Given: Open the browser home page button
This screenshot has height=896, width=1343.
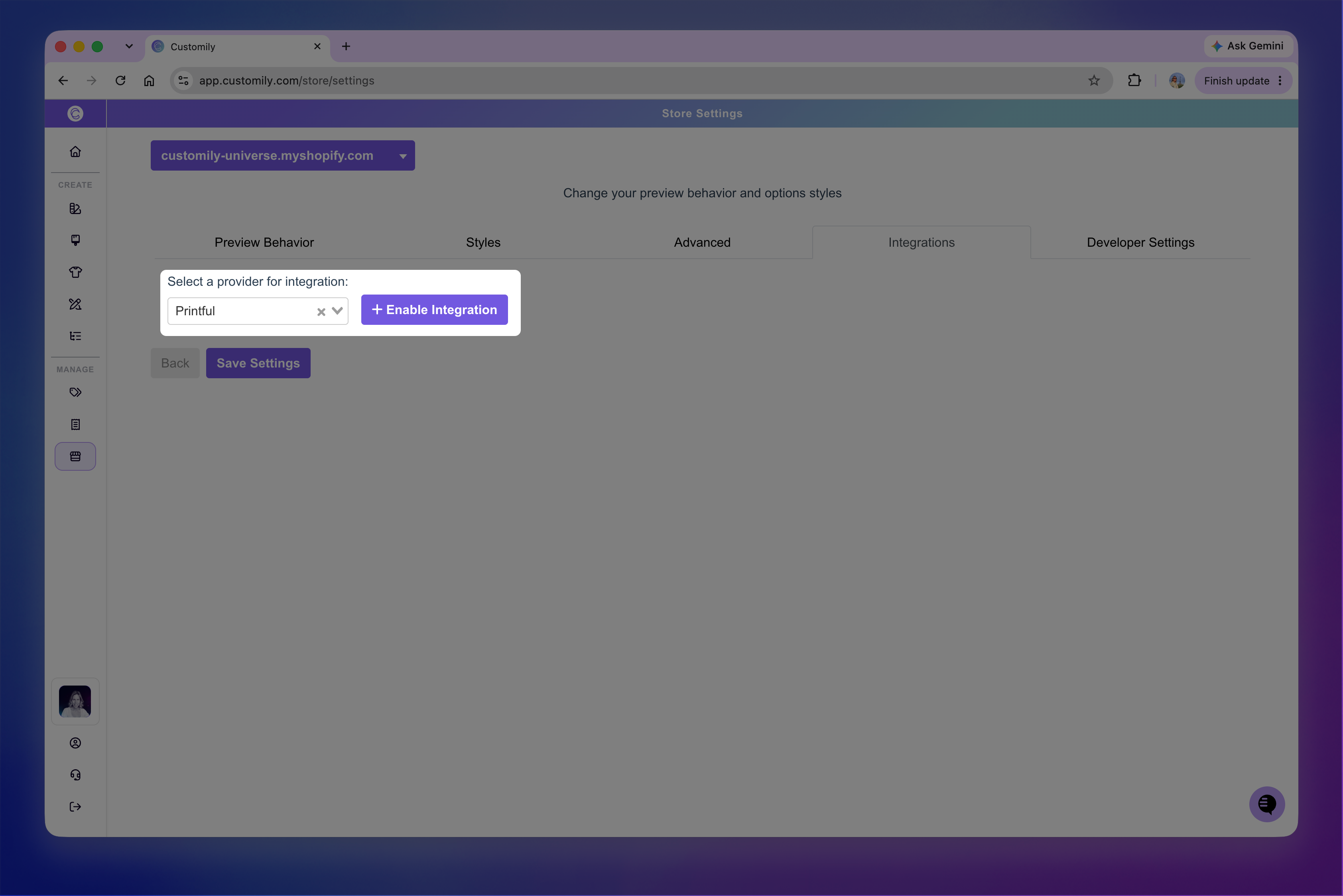Looking at the screenshot, I should tap(149, 81).
